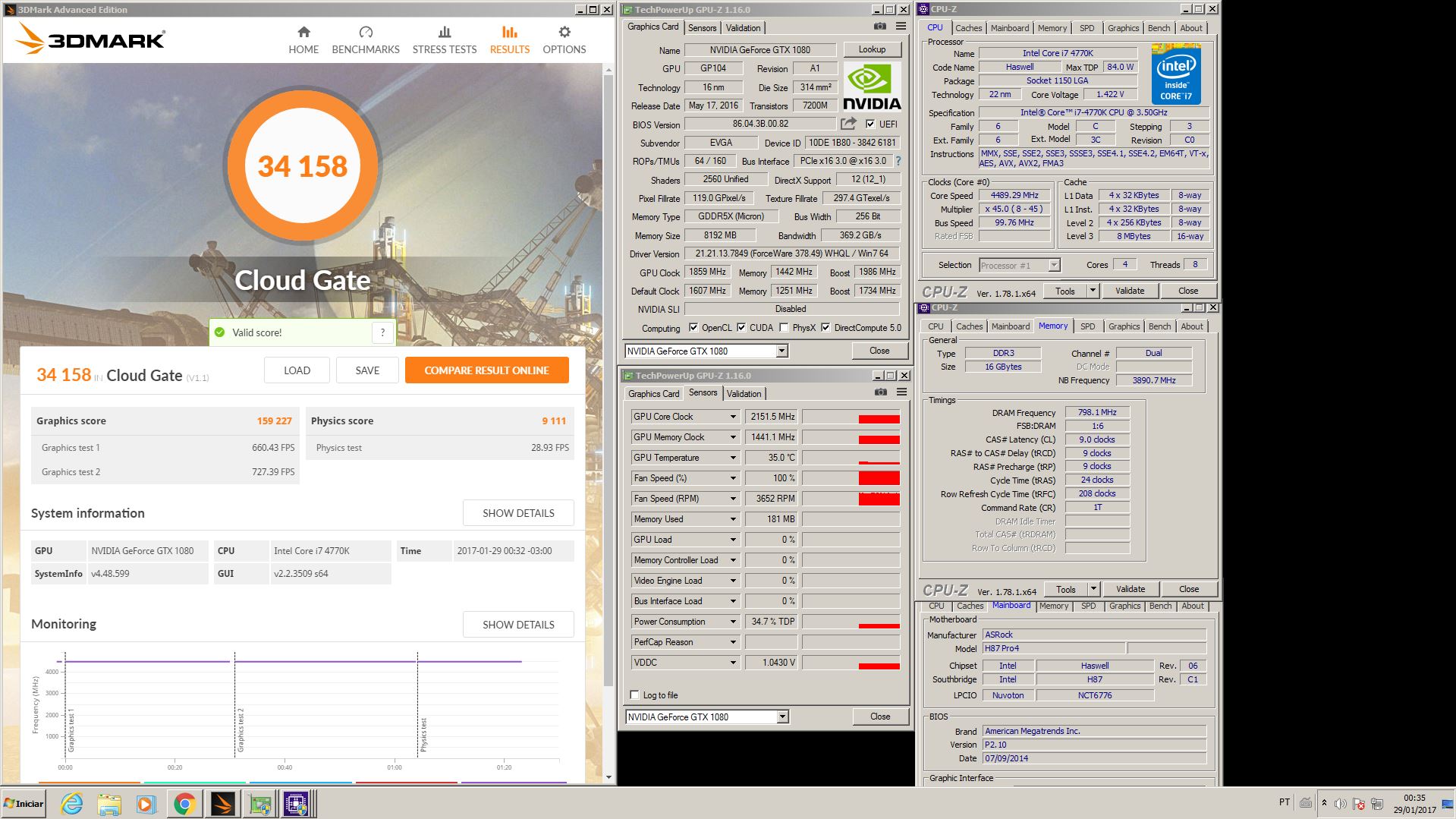The image size is (1456, 819).
Task: Toggle the OpenCL checkbox
Action: click(x=693, y=328)
